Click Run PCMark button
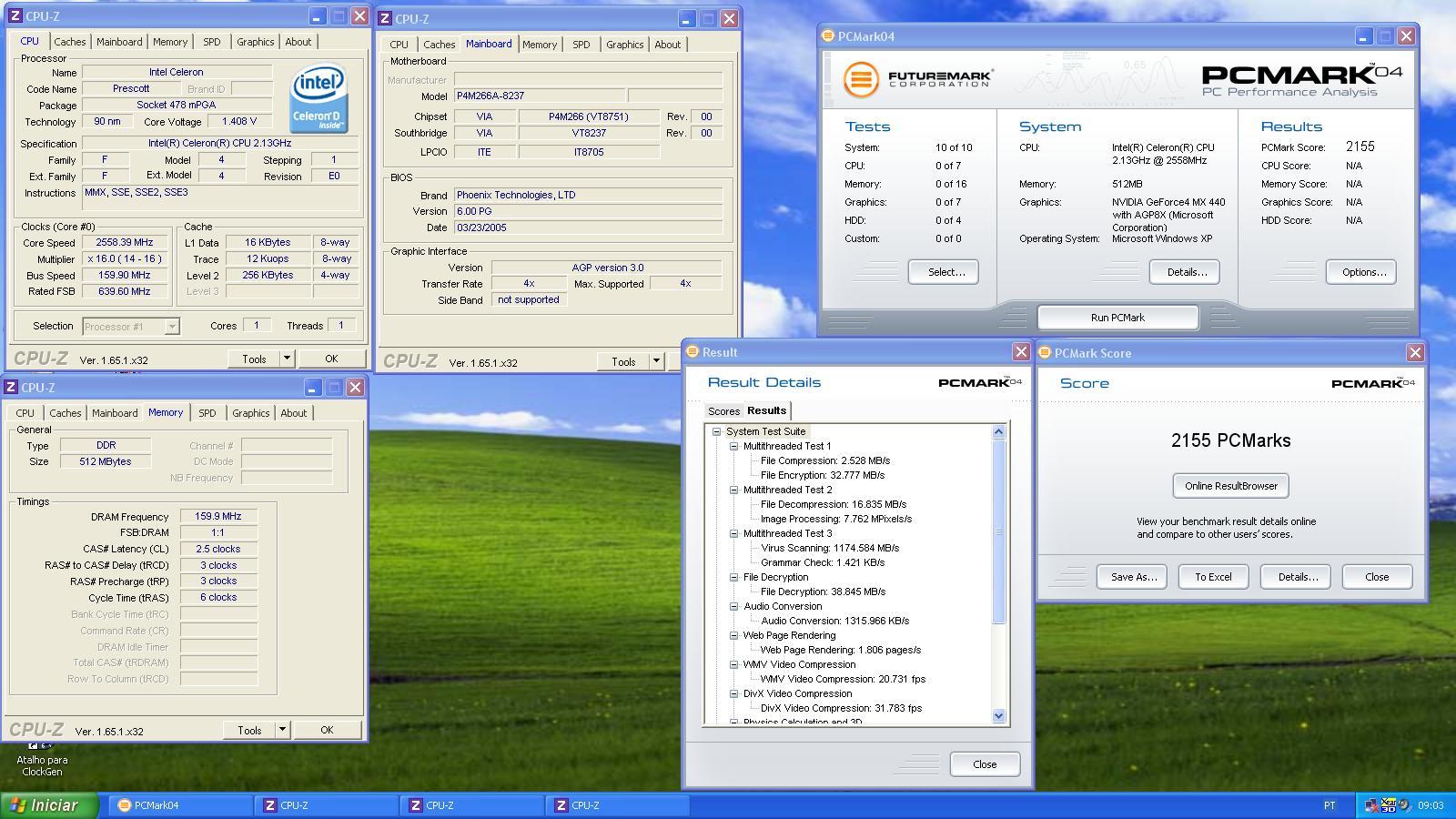1456x819 pixels. (x=1117, y=318)
